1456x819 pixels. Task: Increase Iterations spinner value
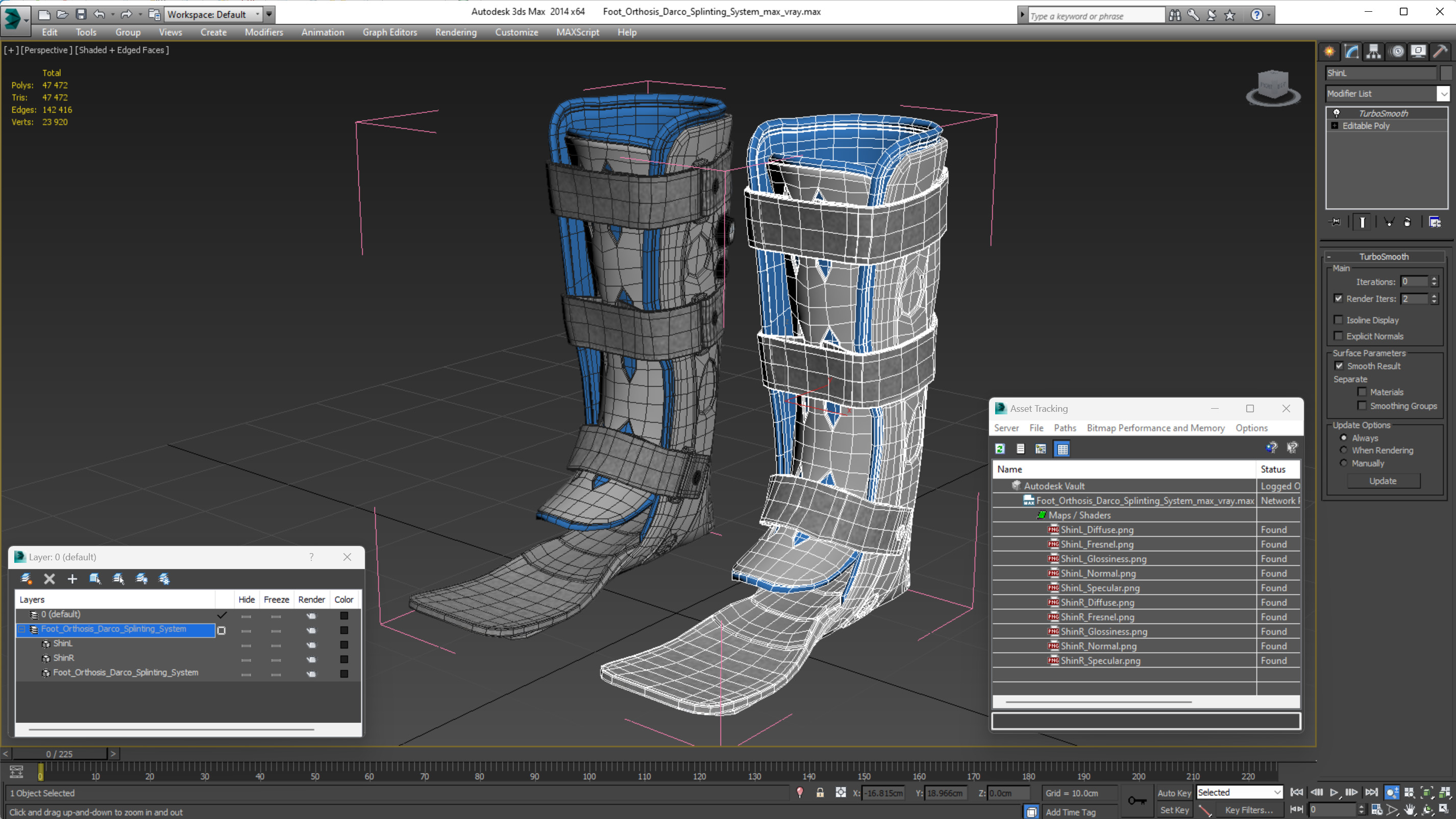pos(1435,278)
